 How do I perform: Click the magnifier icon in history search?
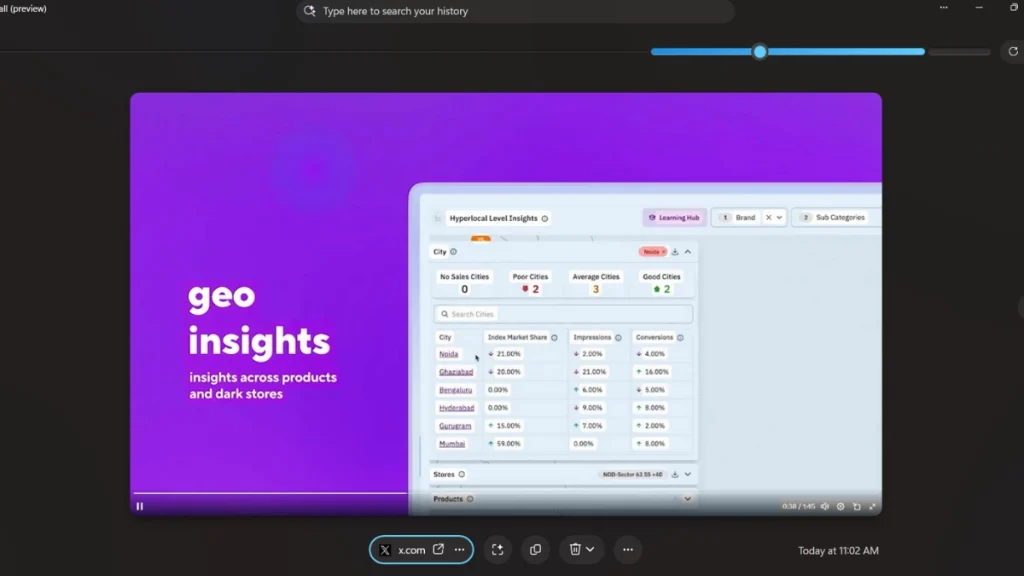click(310, 11)
